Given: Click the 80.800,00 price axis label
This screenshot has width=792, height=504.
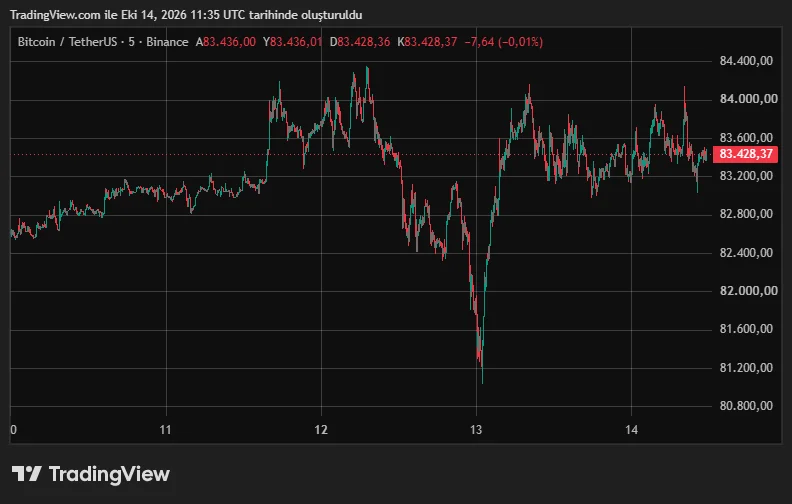Looking at the screenshot, I should (x=746, y=406).
